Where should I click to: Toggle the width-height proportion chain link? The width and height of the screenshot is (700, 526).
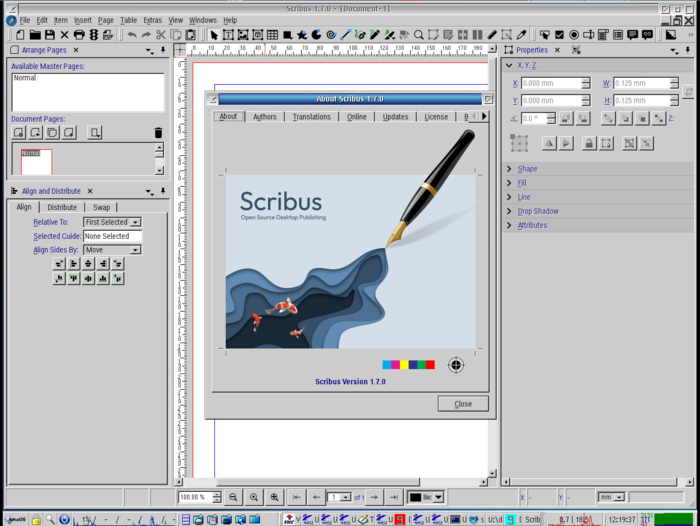click(688, 92)
